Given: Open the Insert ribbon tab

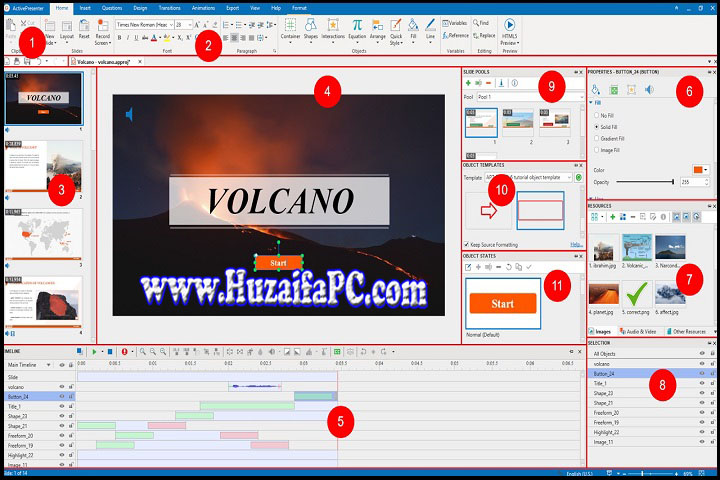Looking at the screenshot, I should [x=85, y=8].
